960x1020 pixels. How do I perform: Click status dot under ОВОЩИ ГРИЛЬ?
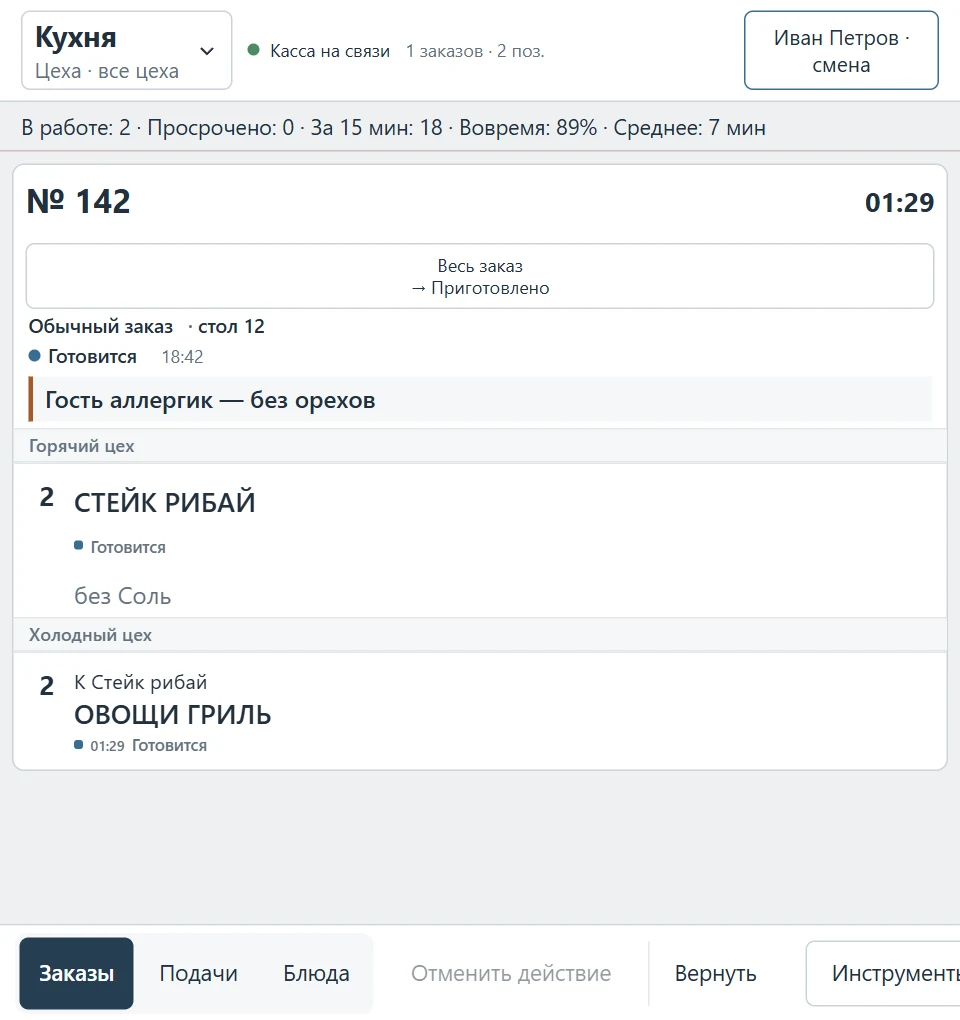(x=79, y=745)
